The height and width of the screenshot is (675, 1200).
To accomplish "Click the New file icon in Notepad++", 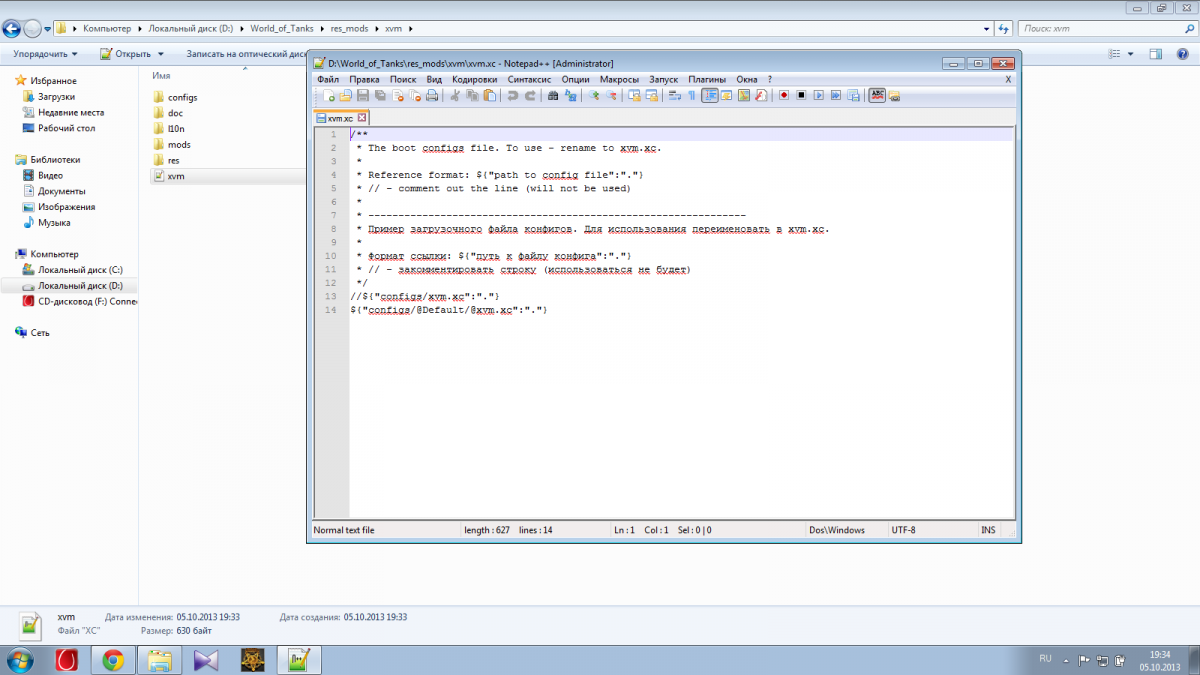I will (x=329, y=96).
